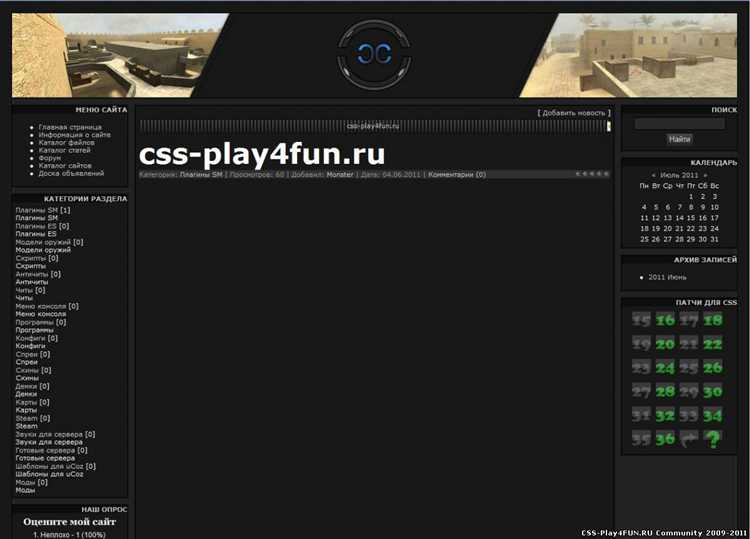Rate the post using star rating

(591, 174)
